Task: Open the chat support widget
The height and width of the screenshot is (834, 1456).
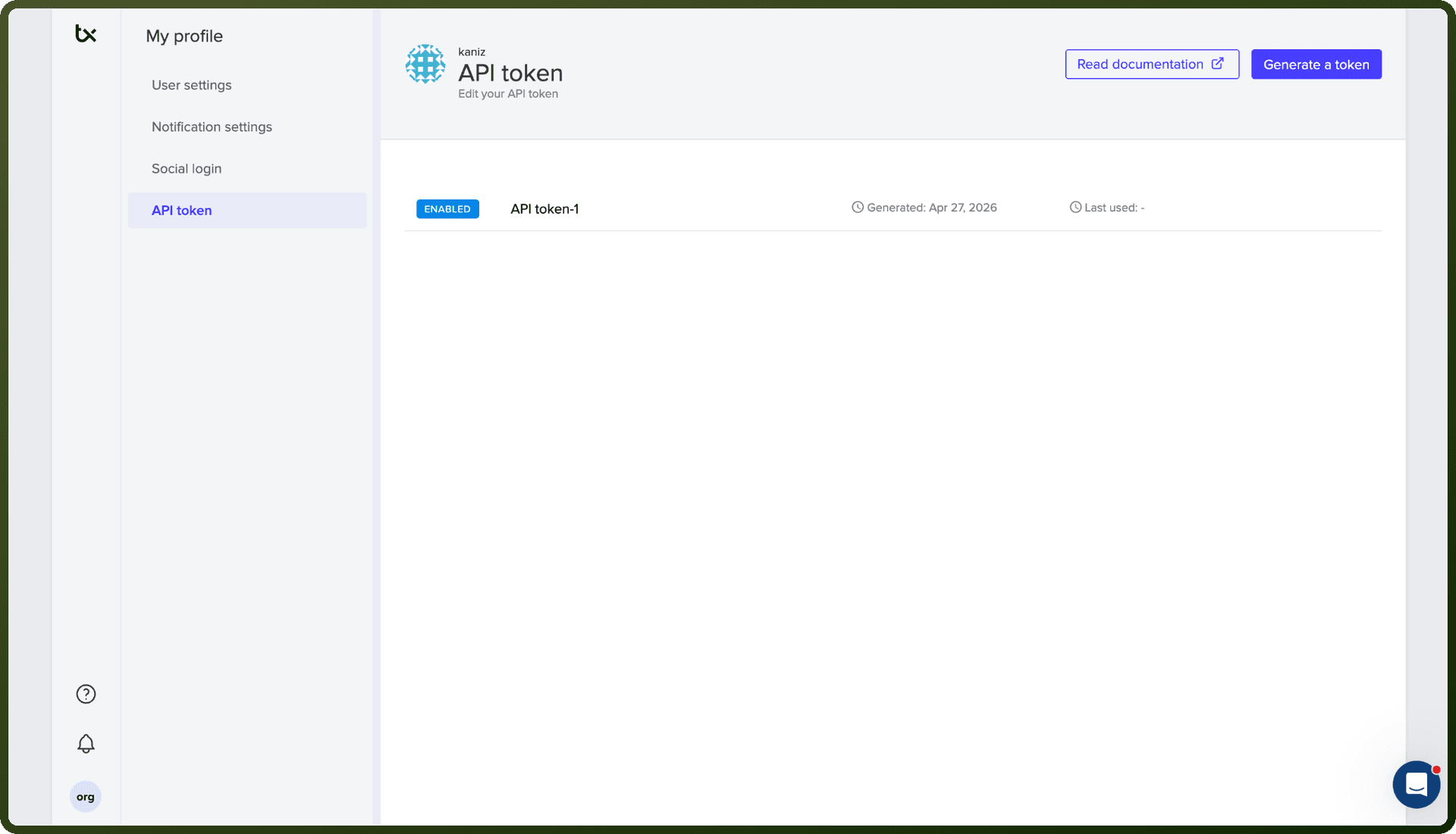Action: pos(1416,785)
